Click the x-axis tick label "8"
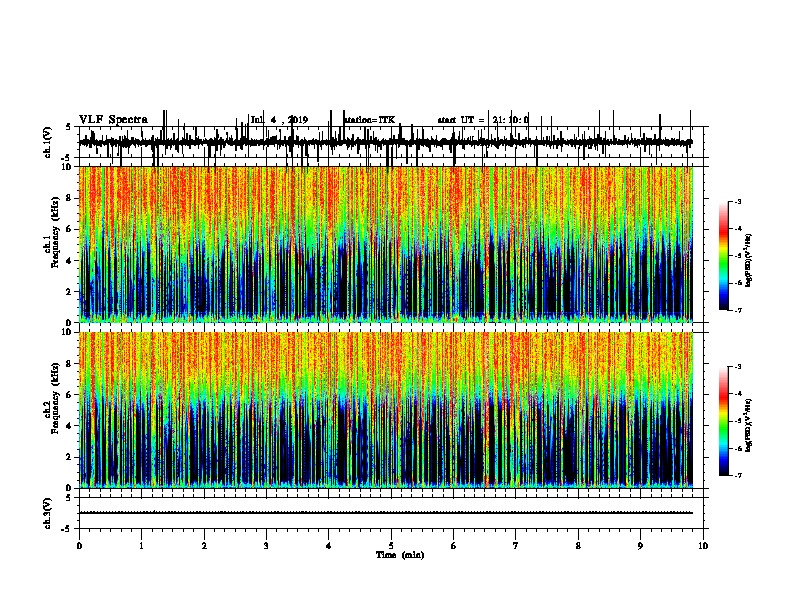The image size is (792, 612). click(x=578, y=546)
